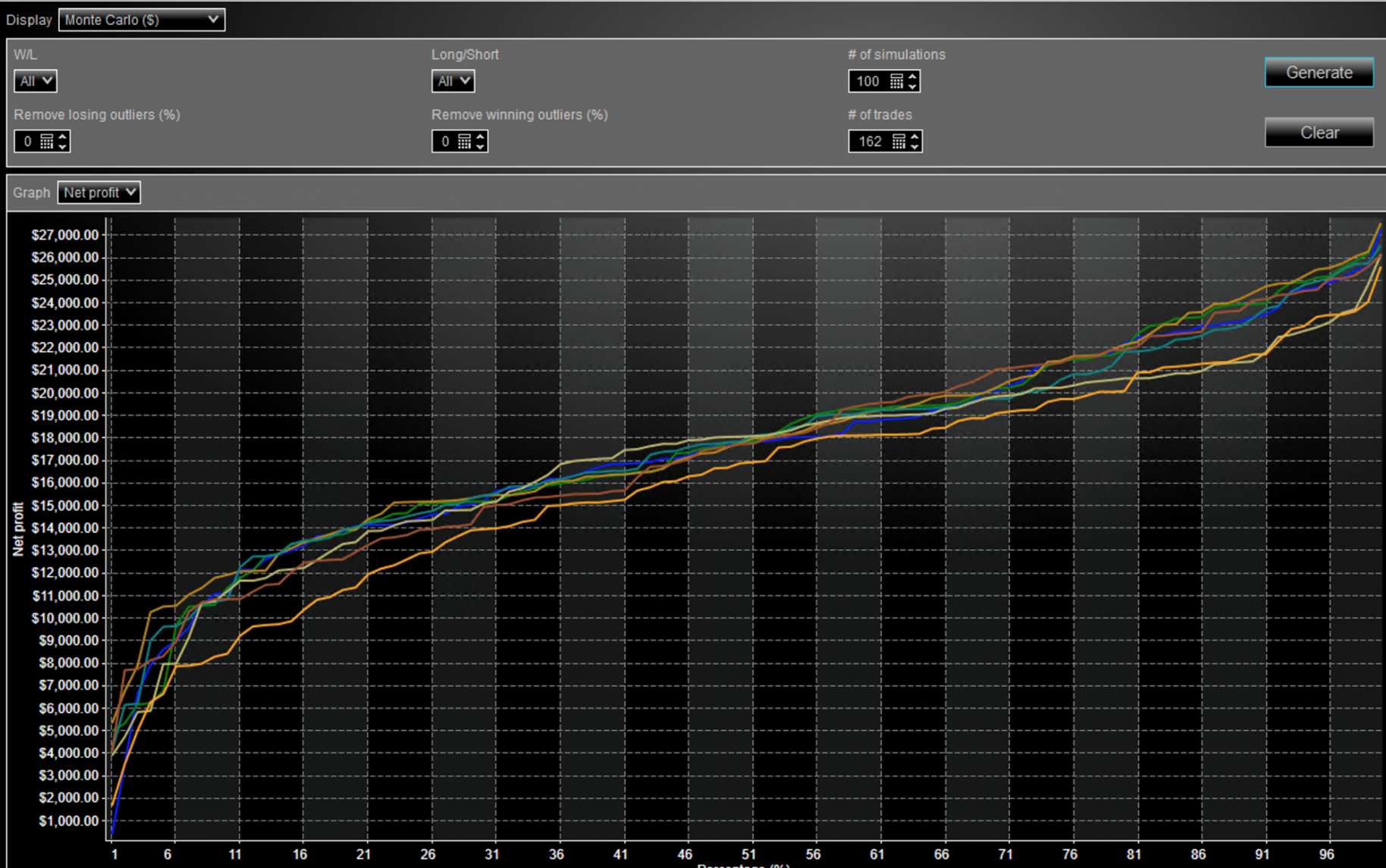This screenshot has width=1386, height=868.
Task: Increase Remove losing outliers percentage
Action: coord(62,136)
